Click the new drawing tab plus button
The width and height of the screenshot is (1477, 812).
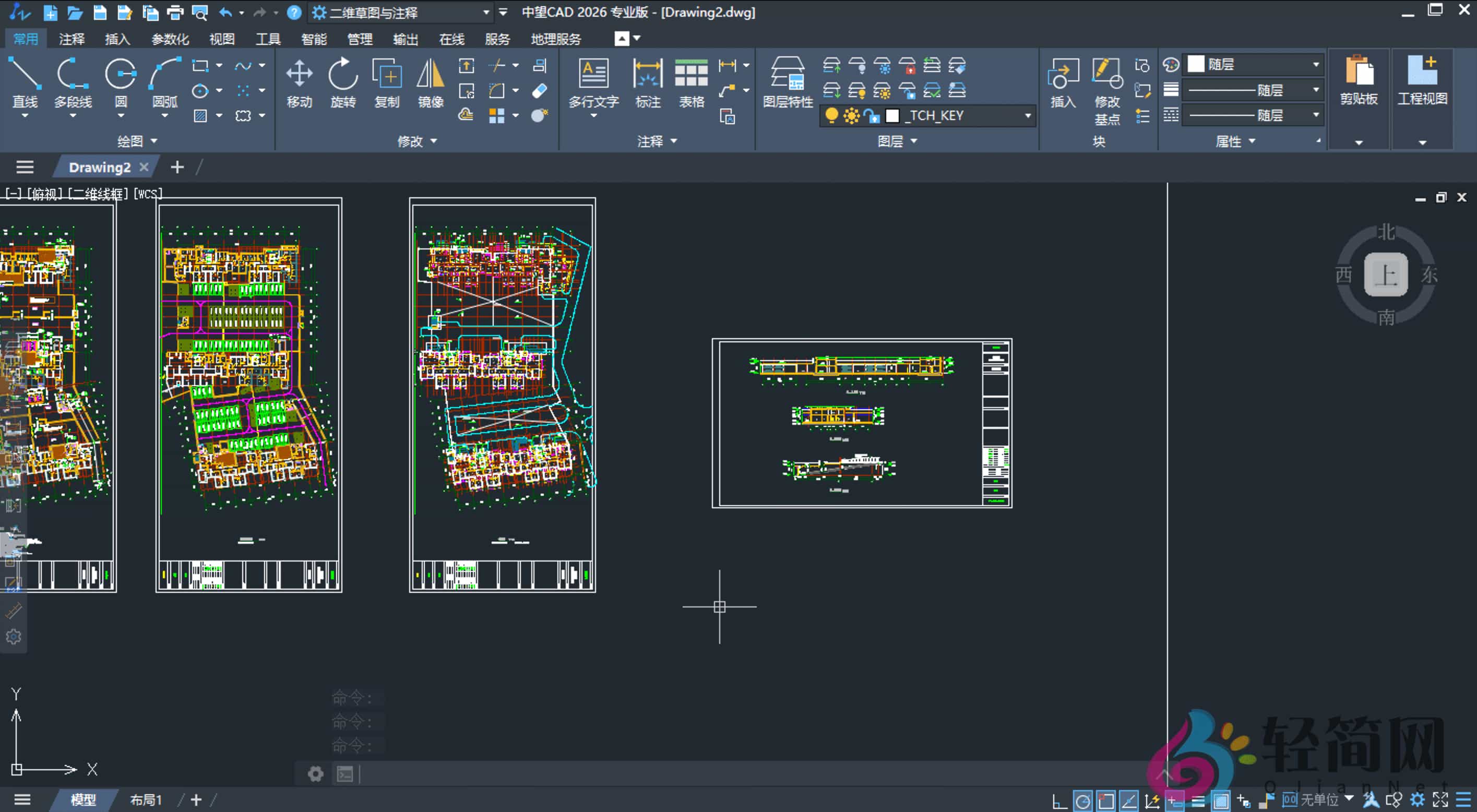tap(177, 167)
